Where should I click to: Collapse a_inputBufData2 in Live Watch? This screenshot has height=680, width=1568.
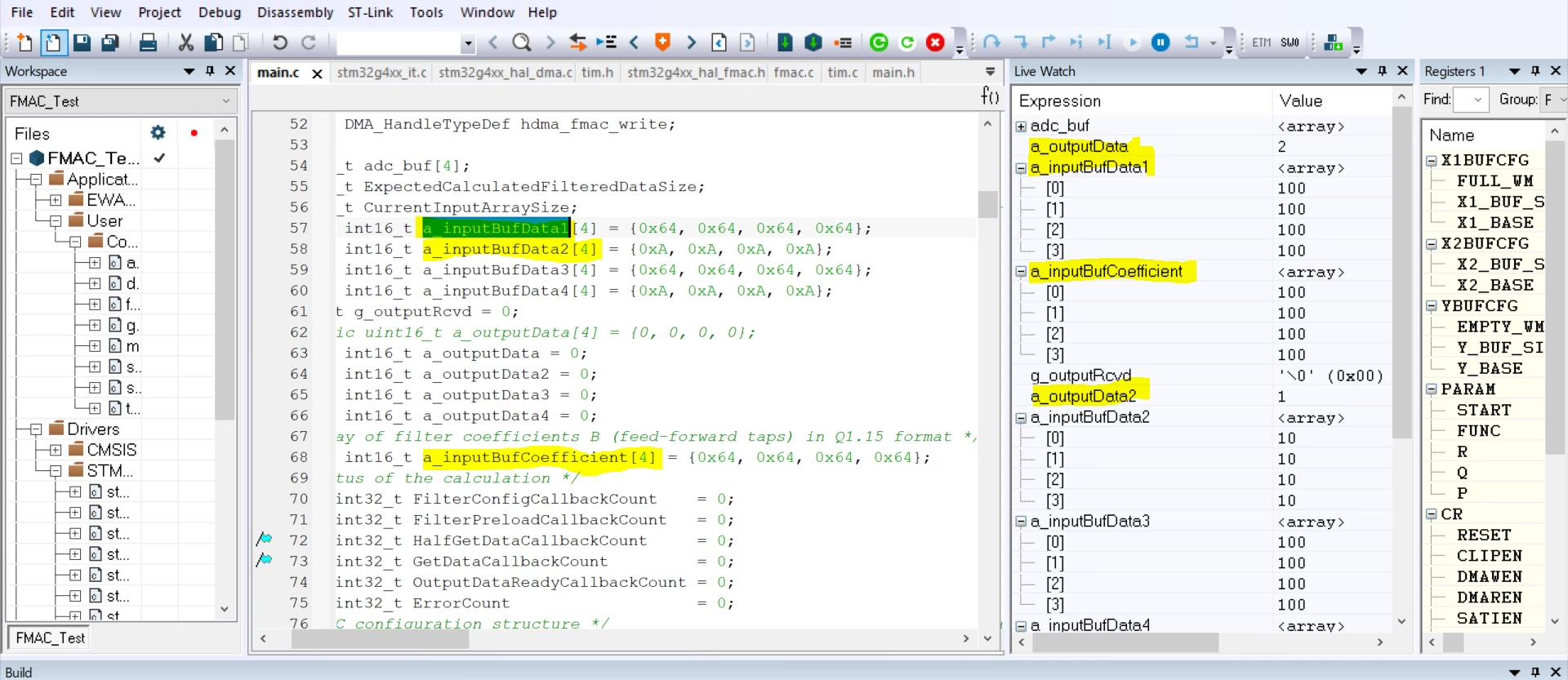click(x=1021, y=418)
